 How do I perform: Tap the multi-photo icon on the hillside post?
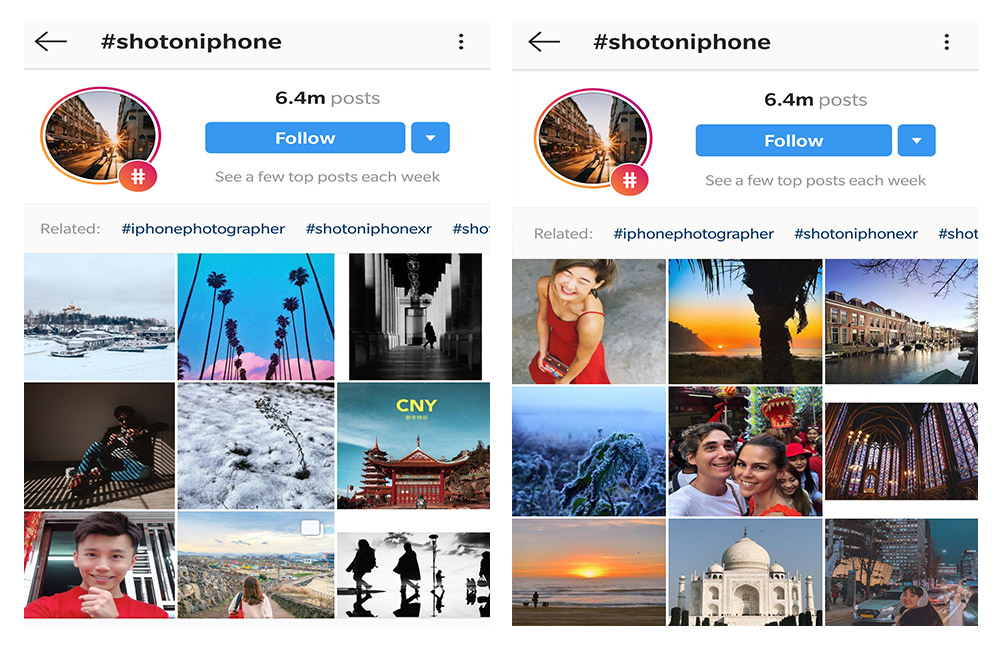[x=312, y=528]
